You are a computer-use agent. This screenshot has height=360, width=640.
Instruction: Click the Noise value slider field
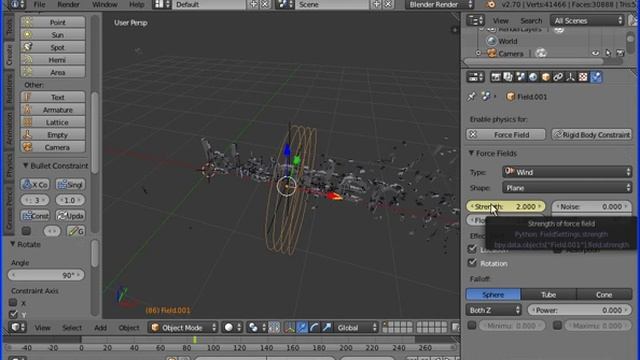(x=591, y=207)
